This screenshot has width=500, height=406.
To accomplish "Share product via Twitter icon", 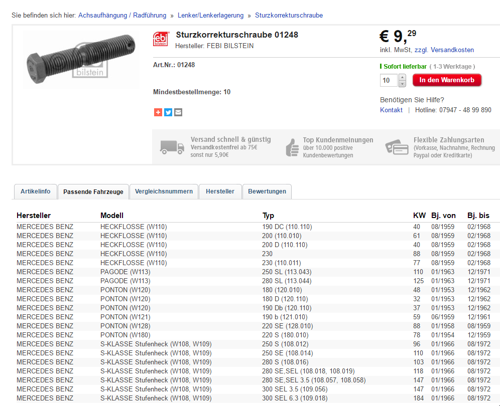I will pos(168,112).
